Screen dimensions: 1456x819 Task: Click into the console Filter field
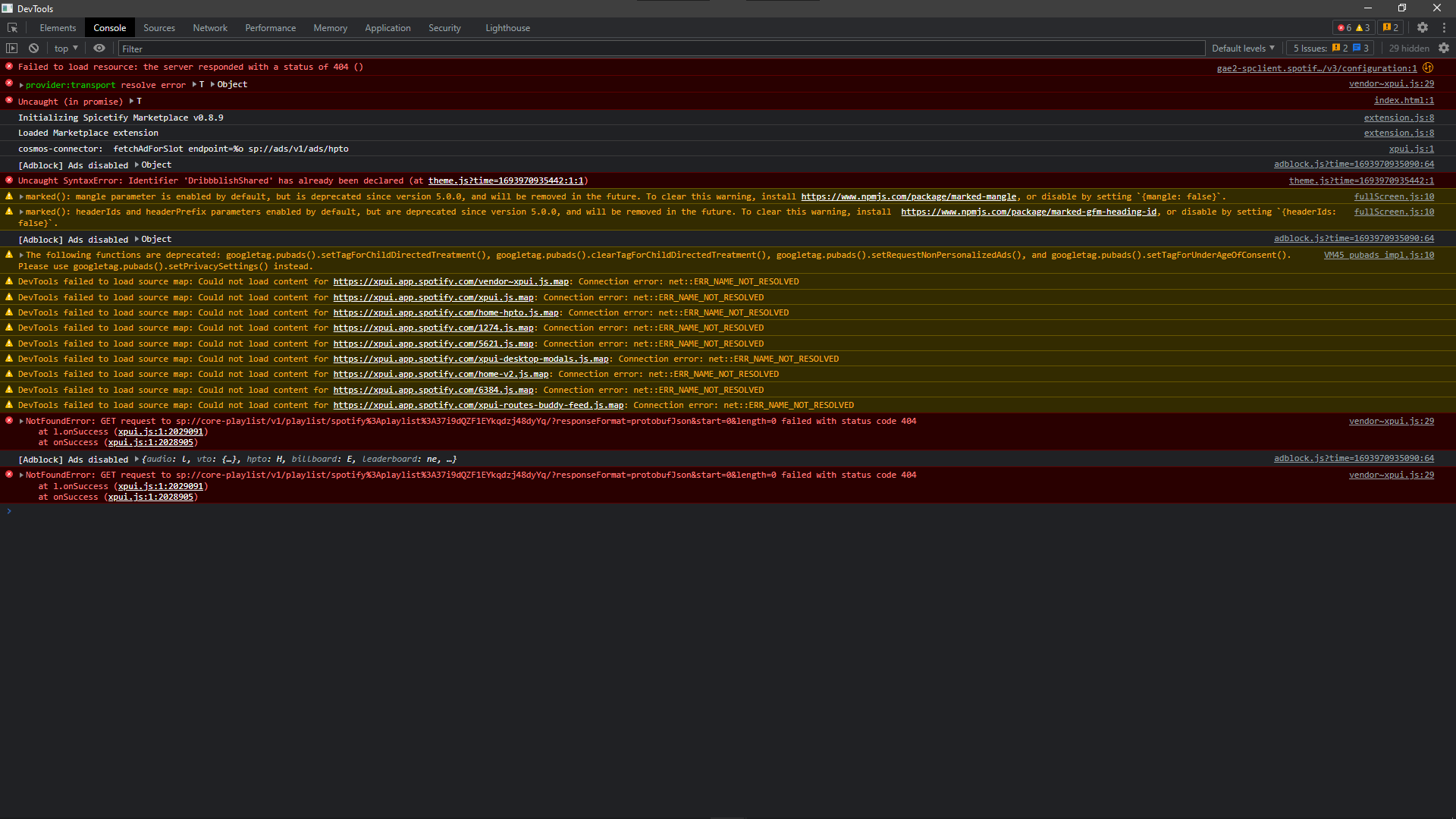(x=660, y=49)
